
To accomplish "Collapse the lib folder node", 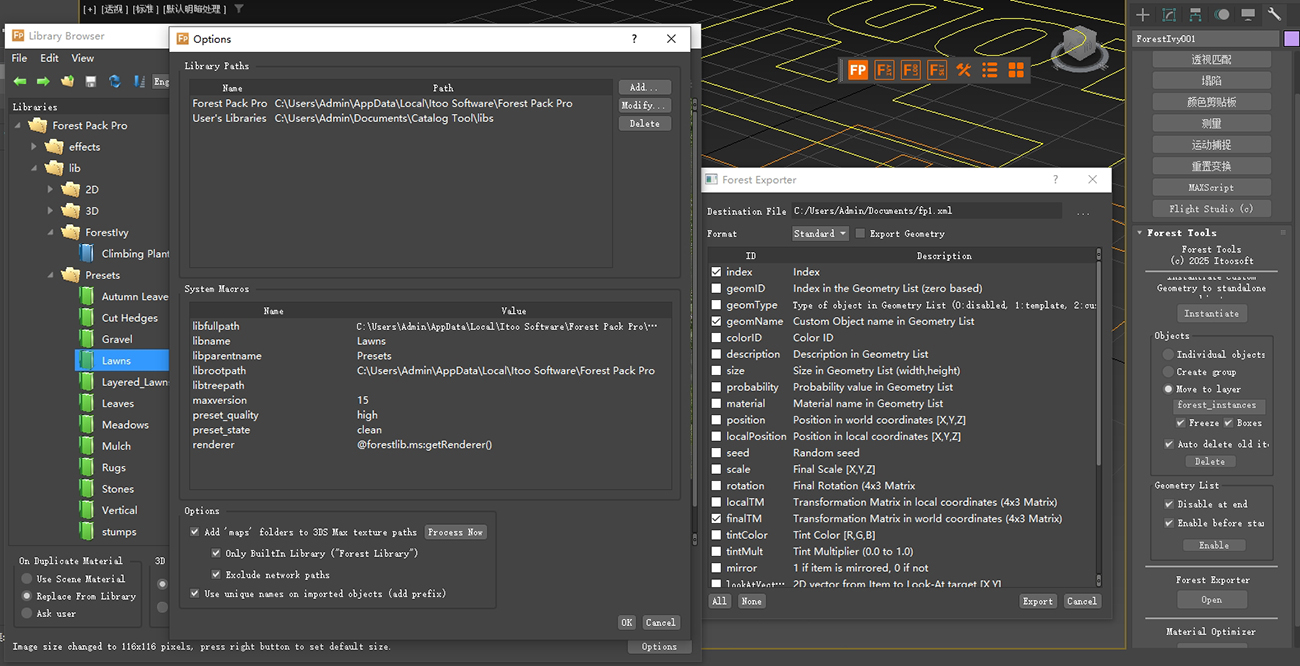I will 35,168.
